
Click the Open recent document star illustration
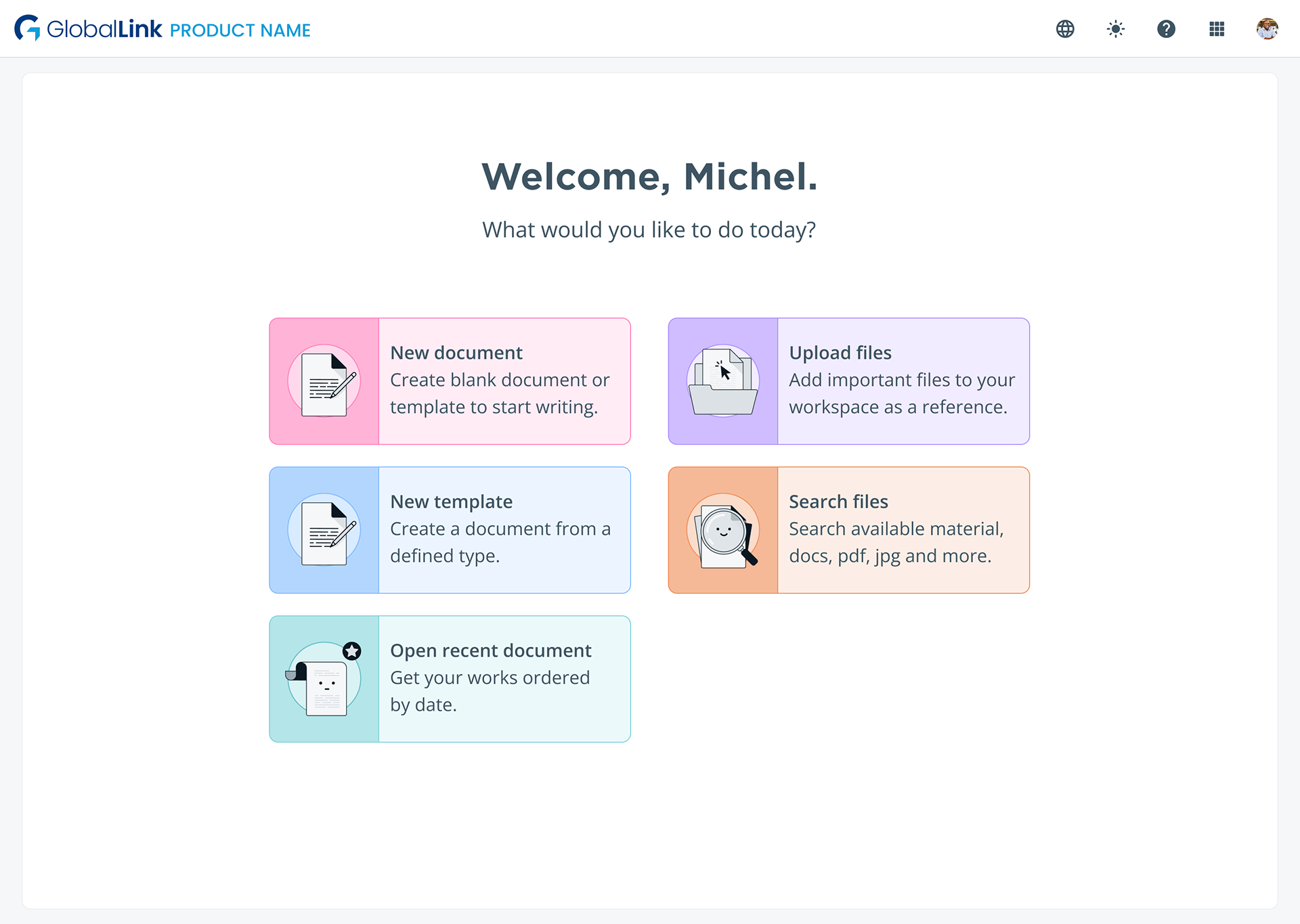click(324, 679)
